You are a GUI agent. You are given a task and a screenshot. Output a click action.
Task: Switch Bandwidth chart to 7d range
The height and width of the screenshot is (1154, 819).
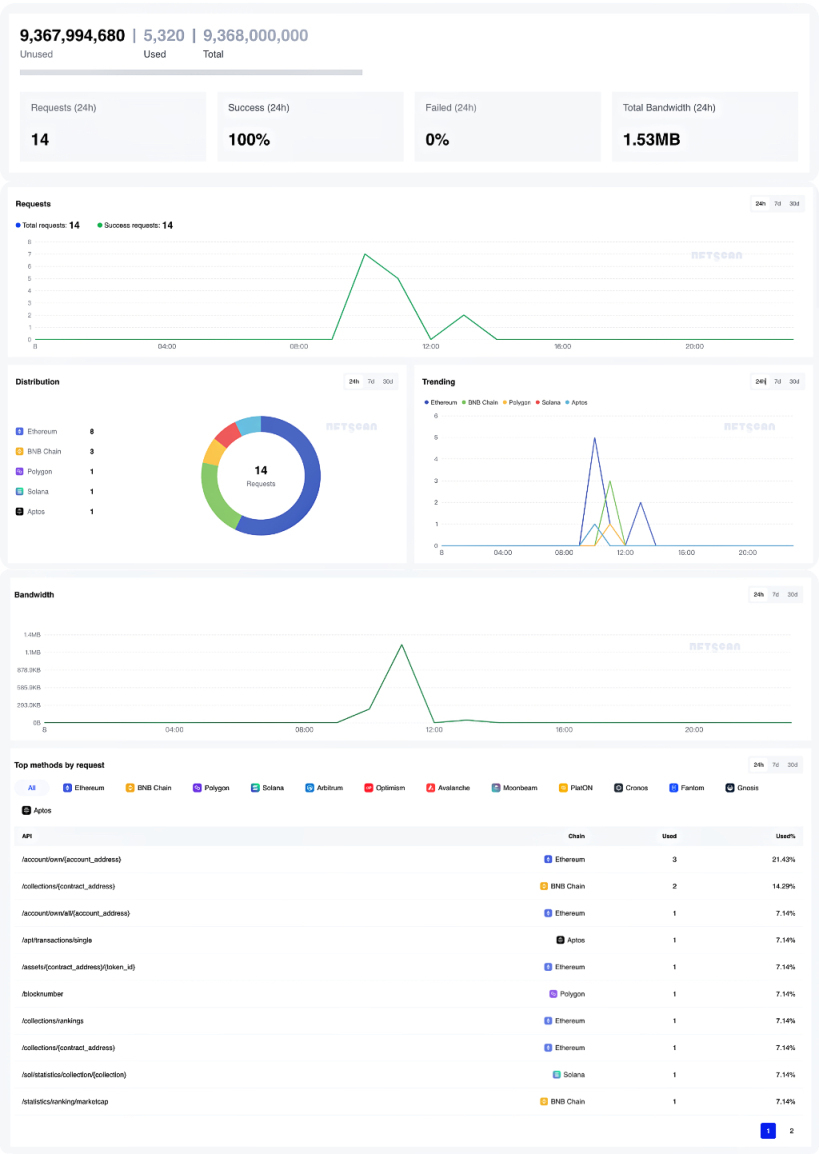click(776, 594)
